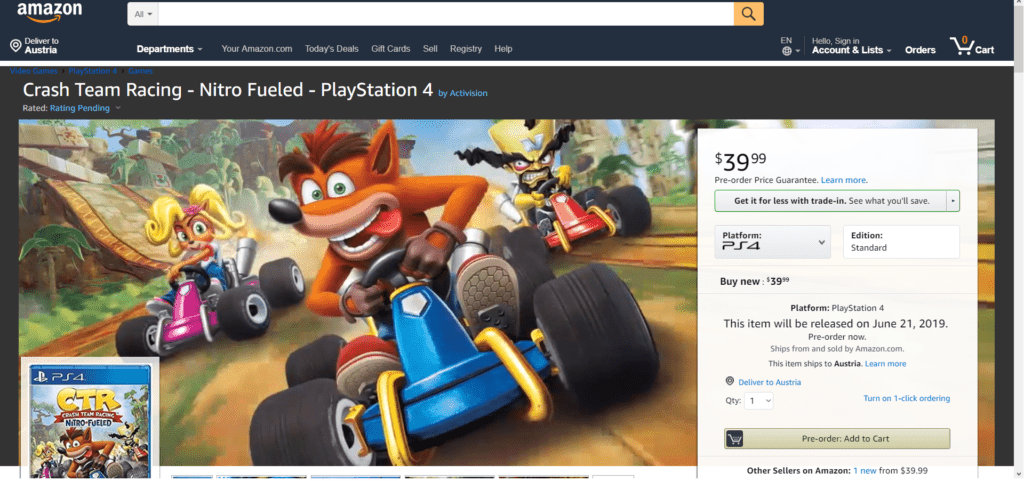Click Learn more next to Price Guarantee
This screenshot has height=481, width=1024.
point(844,180)
